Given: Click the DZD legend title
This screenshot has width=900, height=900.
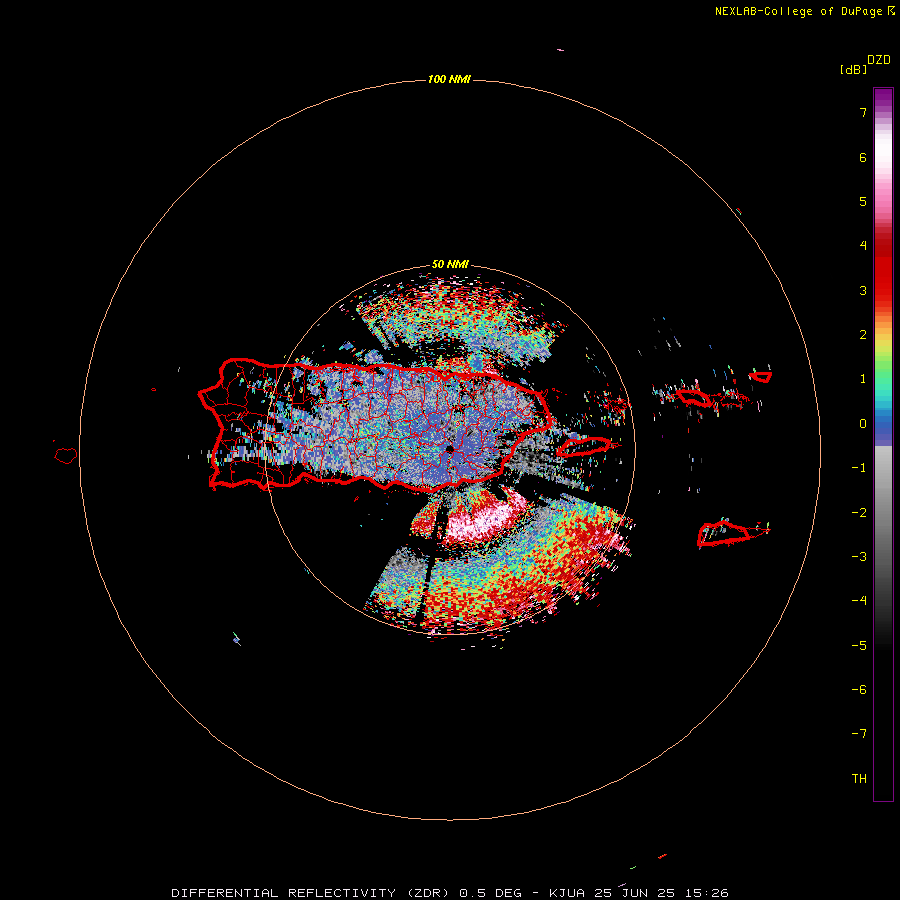Looking at the screenshot, I should [879, 60].
